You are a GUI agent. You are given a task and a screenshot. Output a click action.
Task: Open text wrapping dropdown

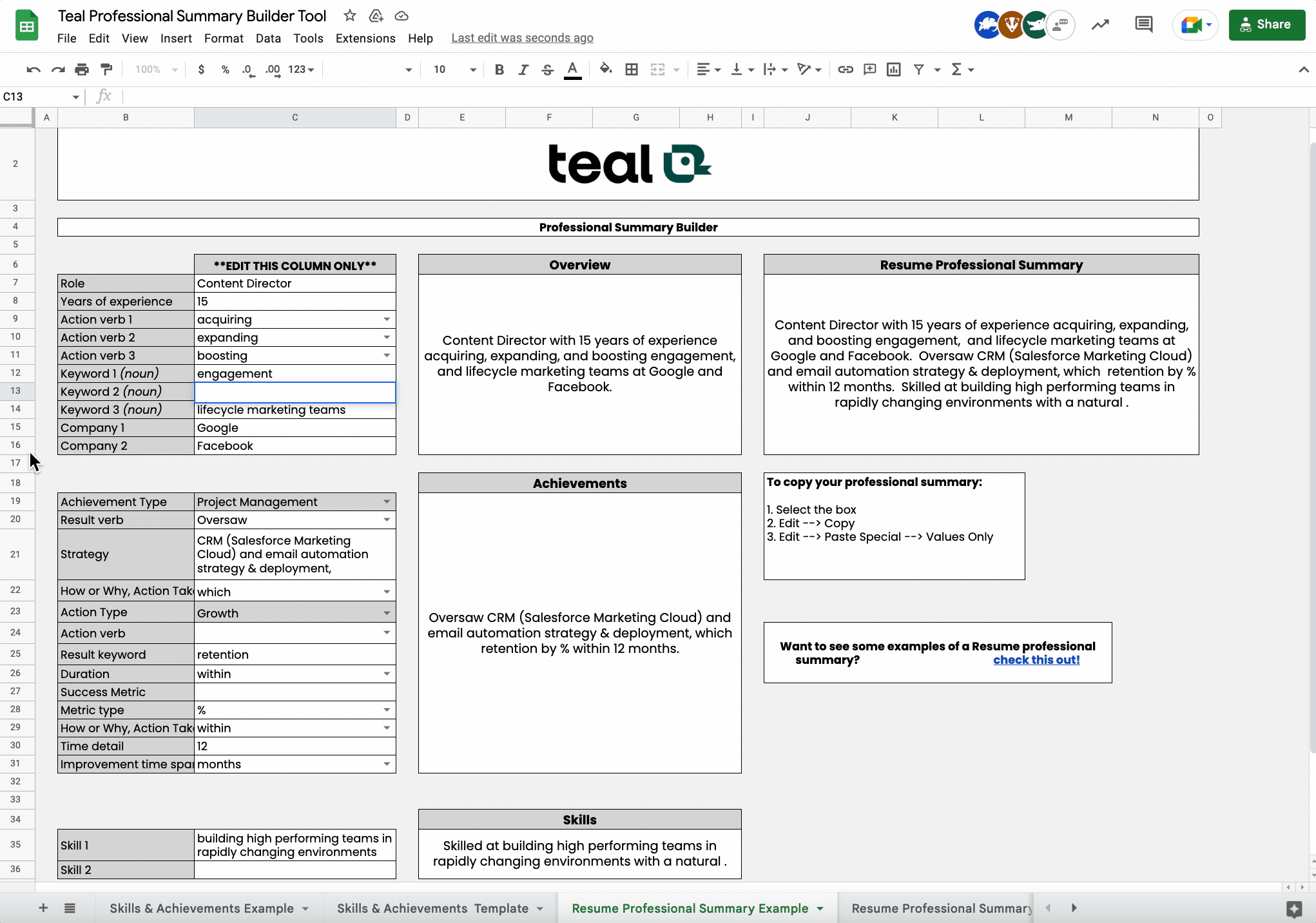click(x=775, y=70)
